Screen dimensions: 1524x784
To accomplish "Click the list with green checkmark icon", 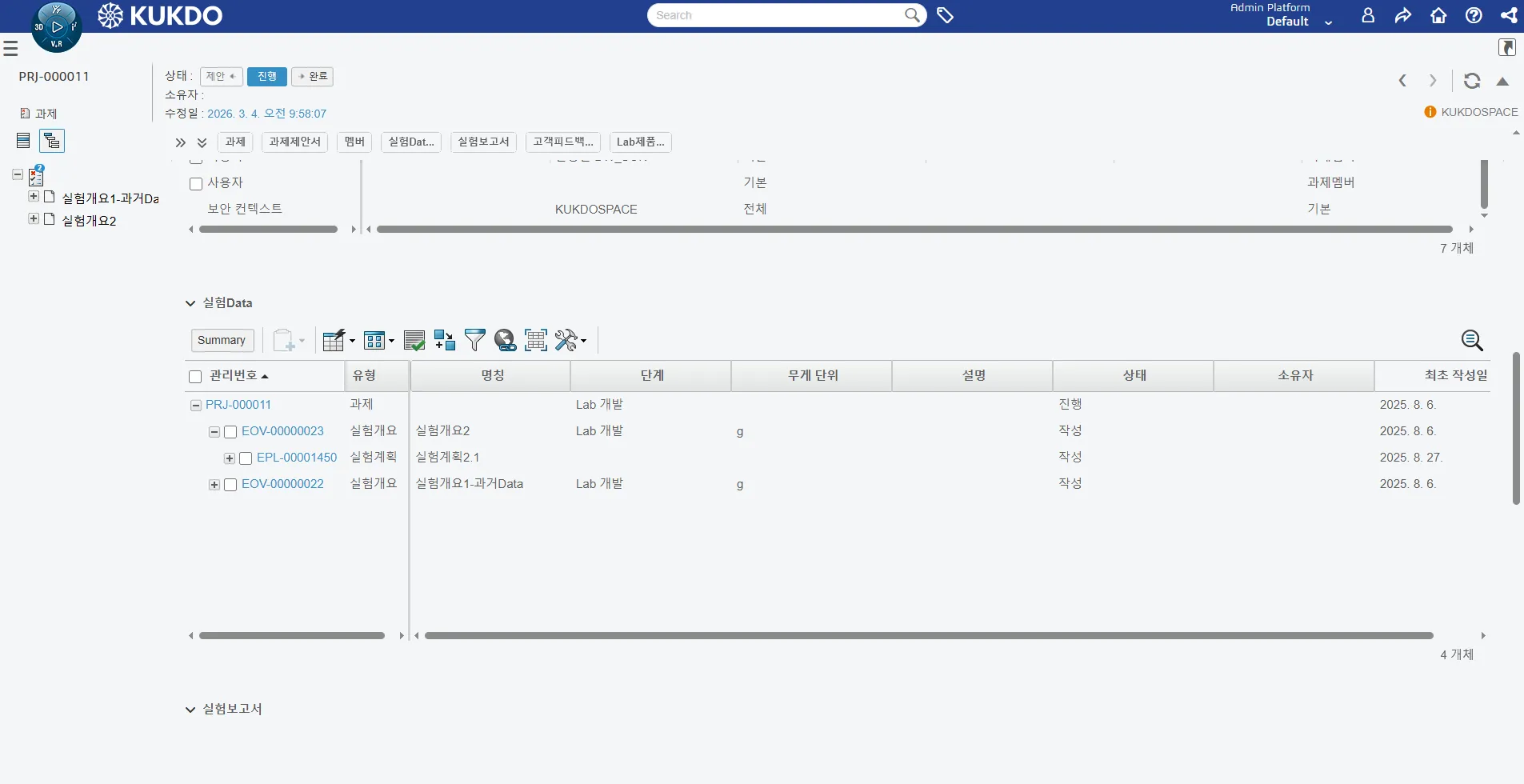I will tap(414, 340).
